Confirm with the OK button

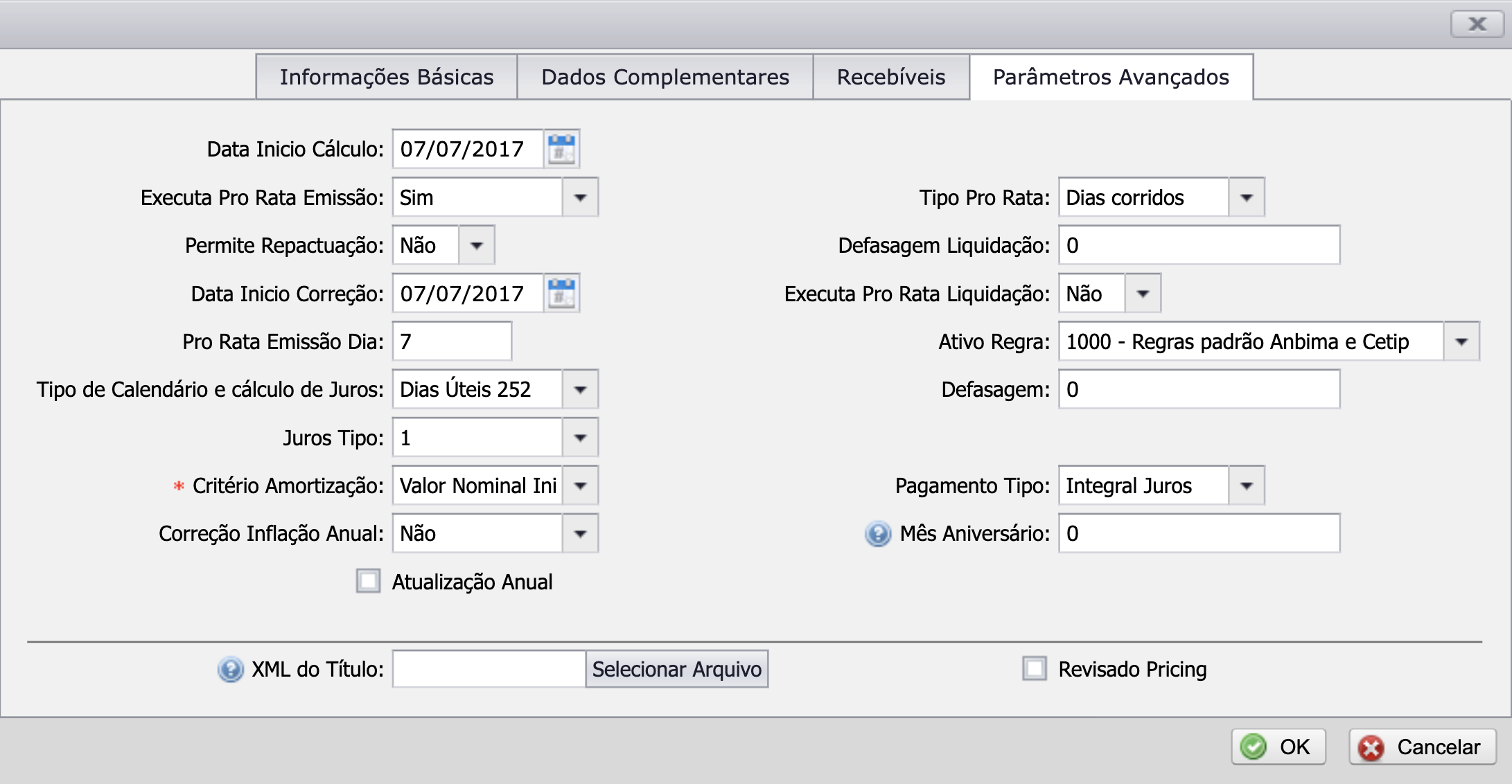coord(1278,747)
